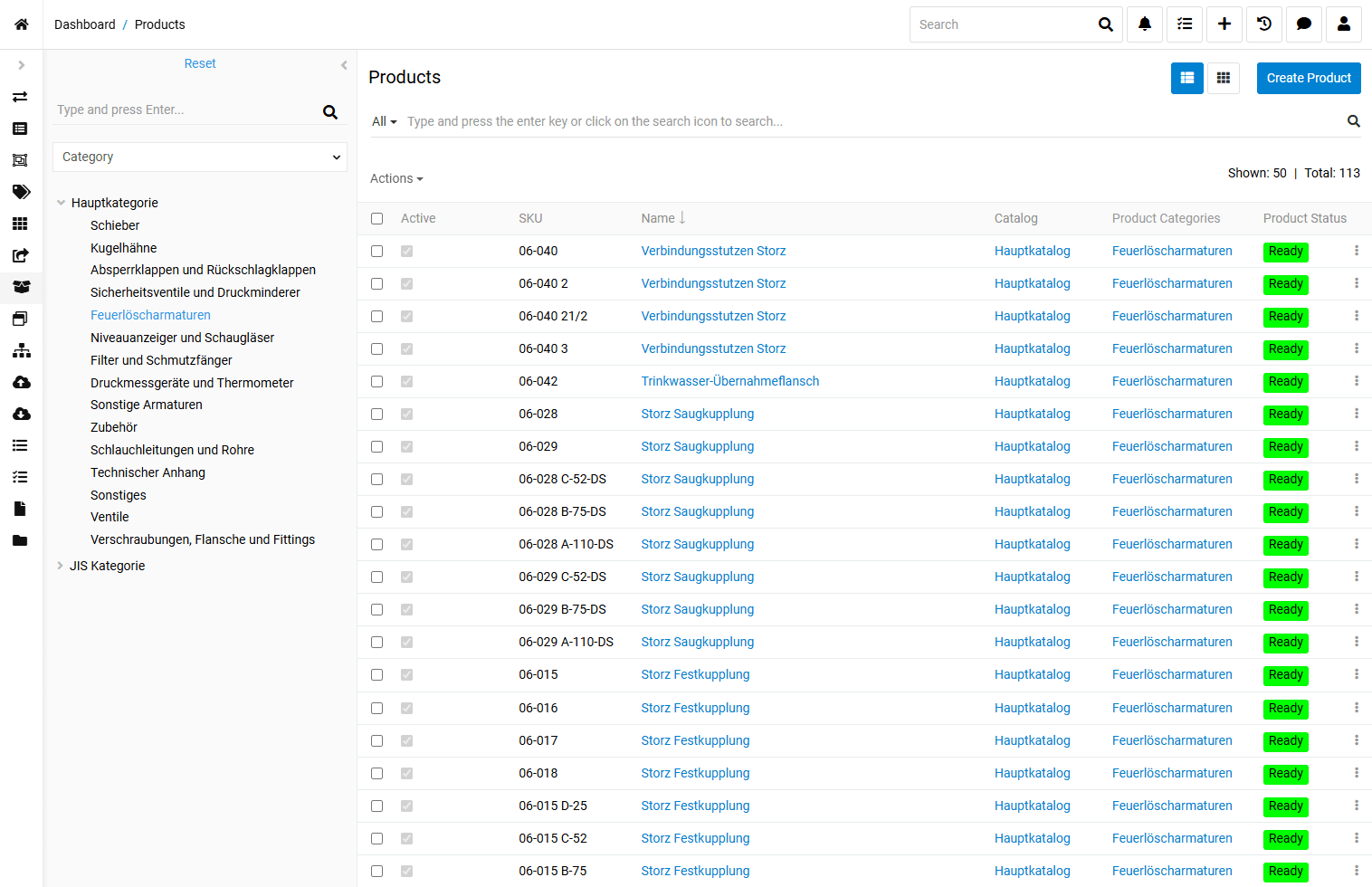
Task: Open the Category dropdown filter
Action: point(200,157)
